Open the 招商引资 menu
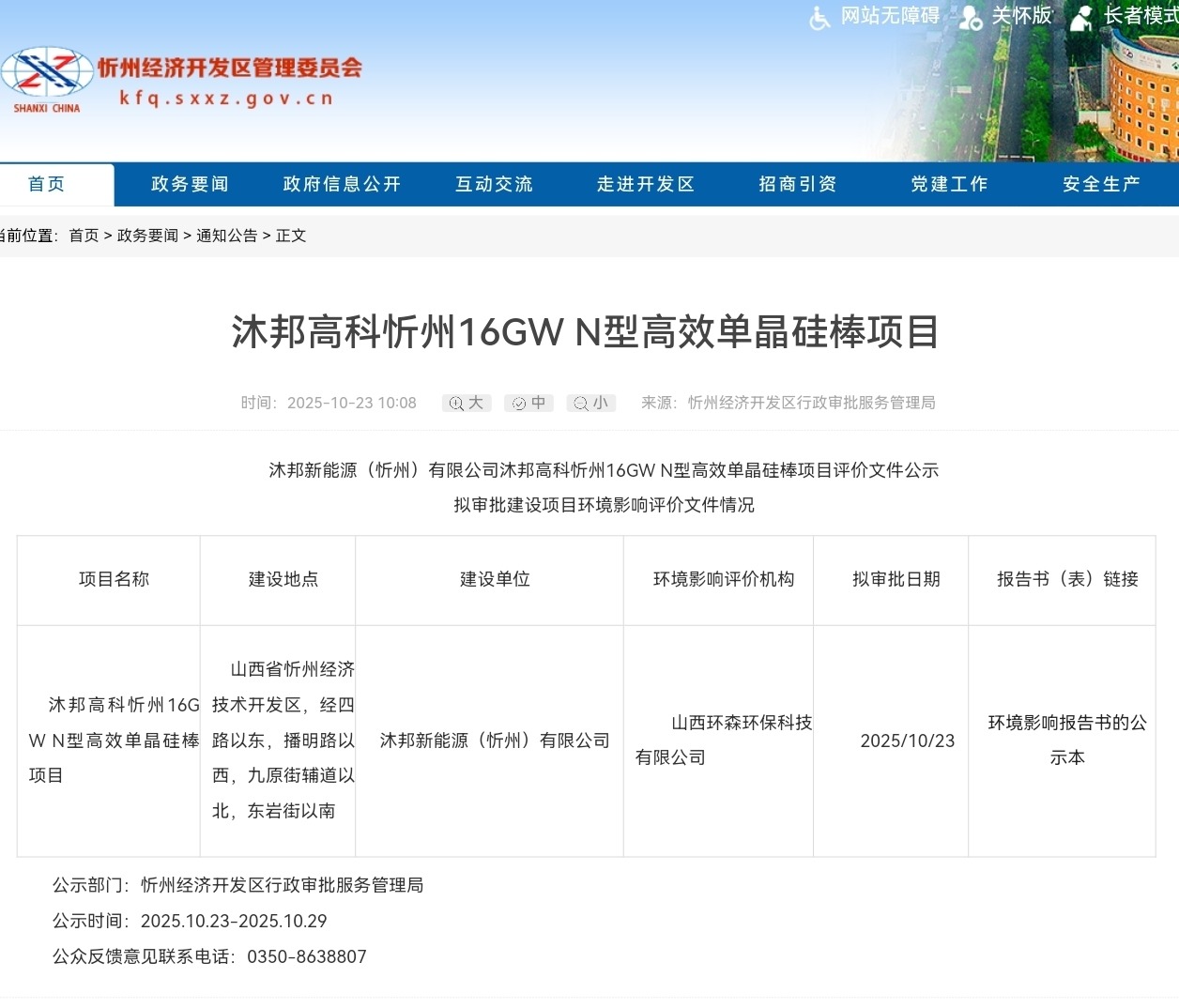Image resolution: width=1179 pixels, height=1008 pixels. click(x=798, y=184)
